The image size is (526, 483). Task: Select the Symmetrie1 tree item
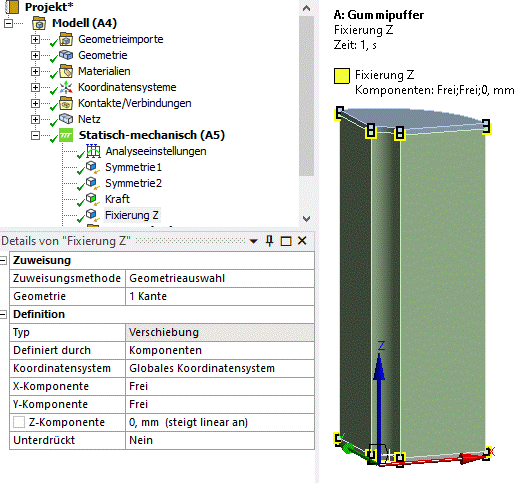coord(133,167)
